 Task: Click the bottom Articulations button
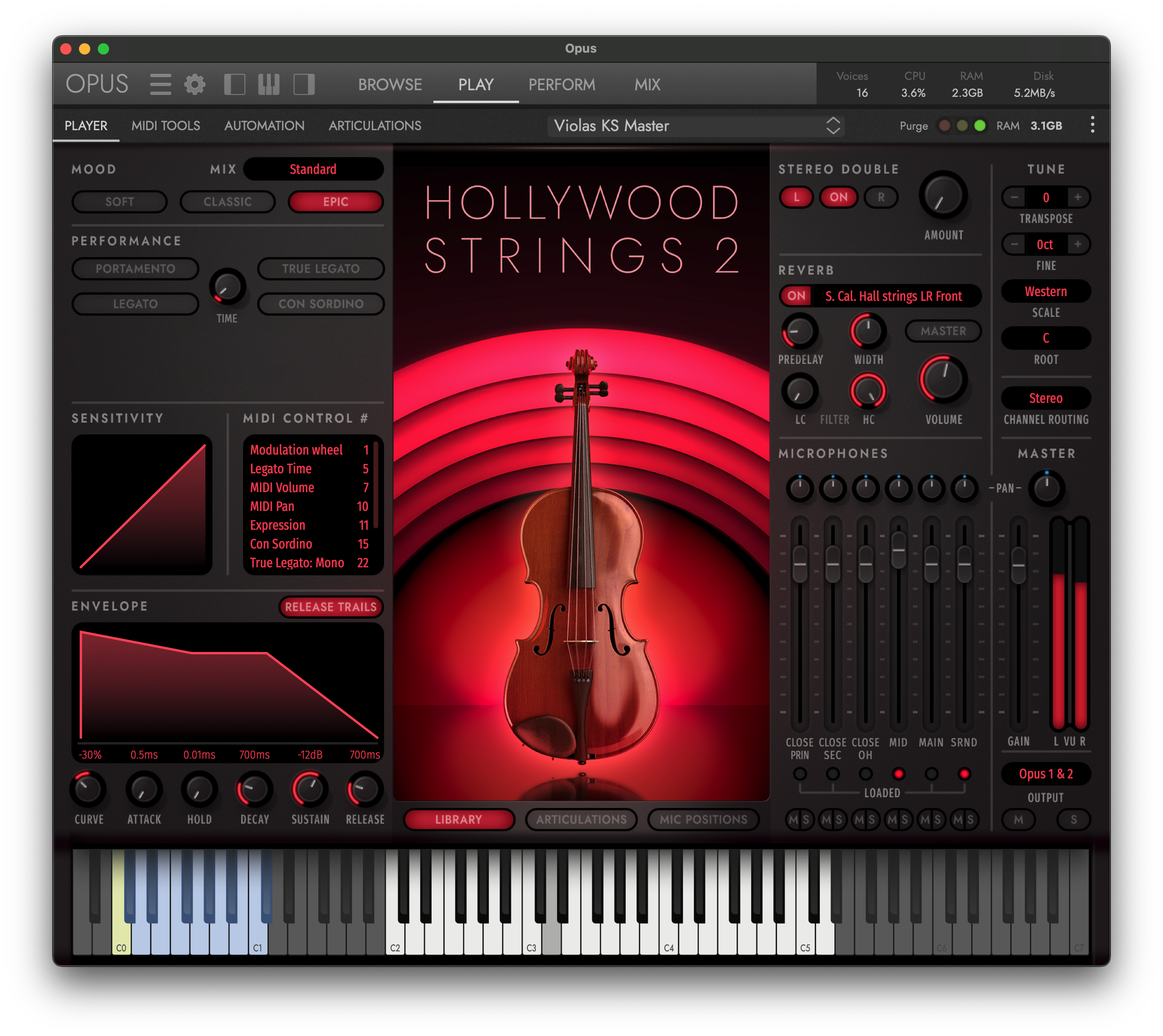coord(581,819)
